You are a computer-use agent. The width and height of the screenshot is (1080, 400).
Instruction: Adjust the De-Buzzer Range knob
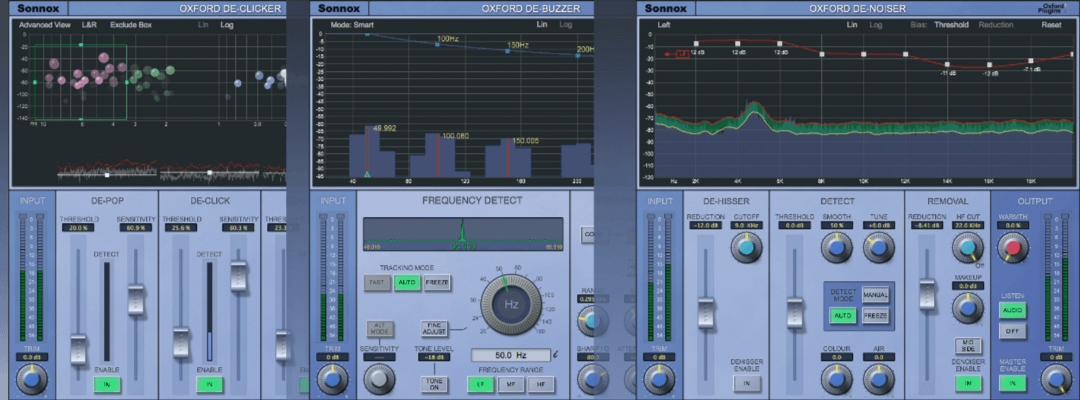tap(590, 320)
